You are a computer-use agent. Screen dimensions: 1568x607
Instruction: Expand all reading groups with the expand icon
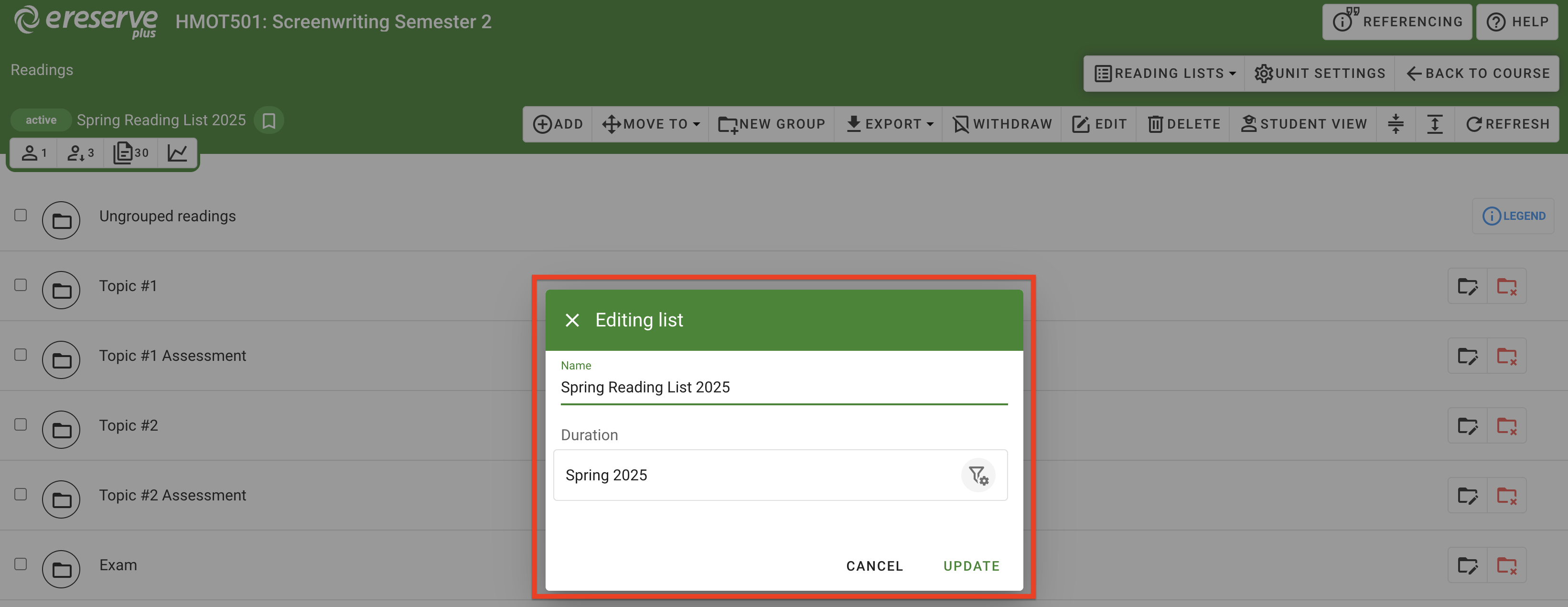coord(1435,124)
